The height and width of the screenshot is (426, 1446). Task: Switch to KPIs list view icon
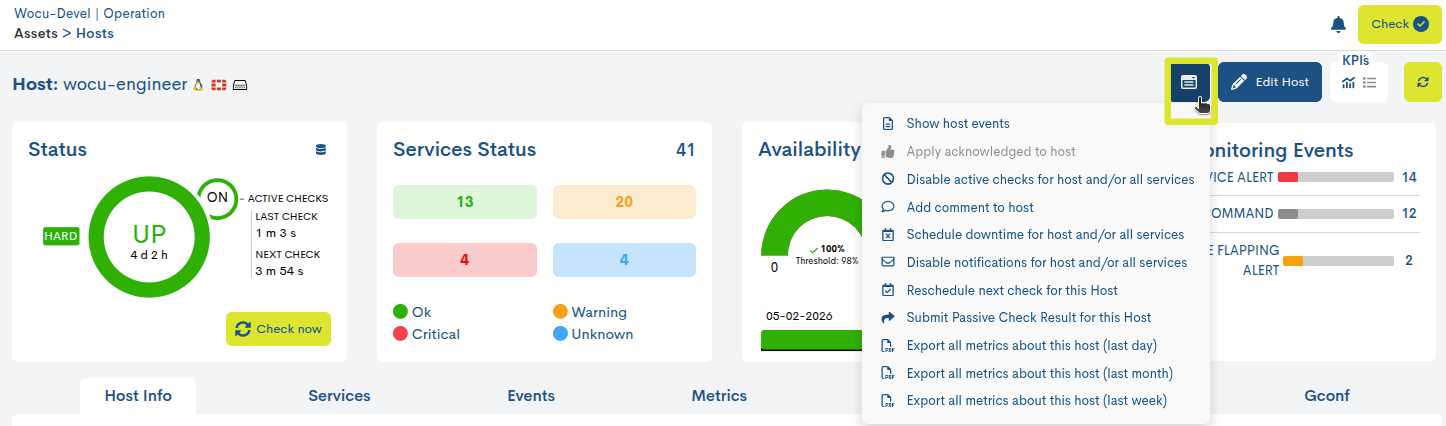click(1370, 83)
